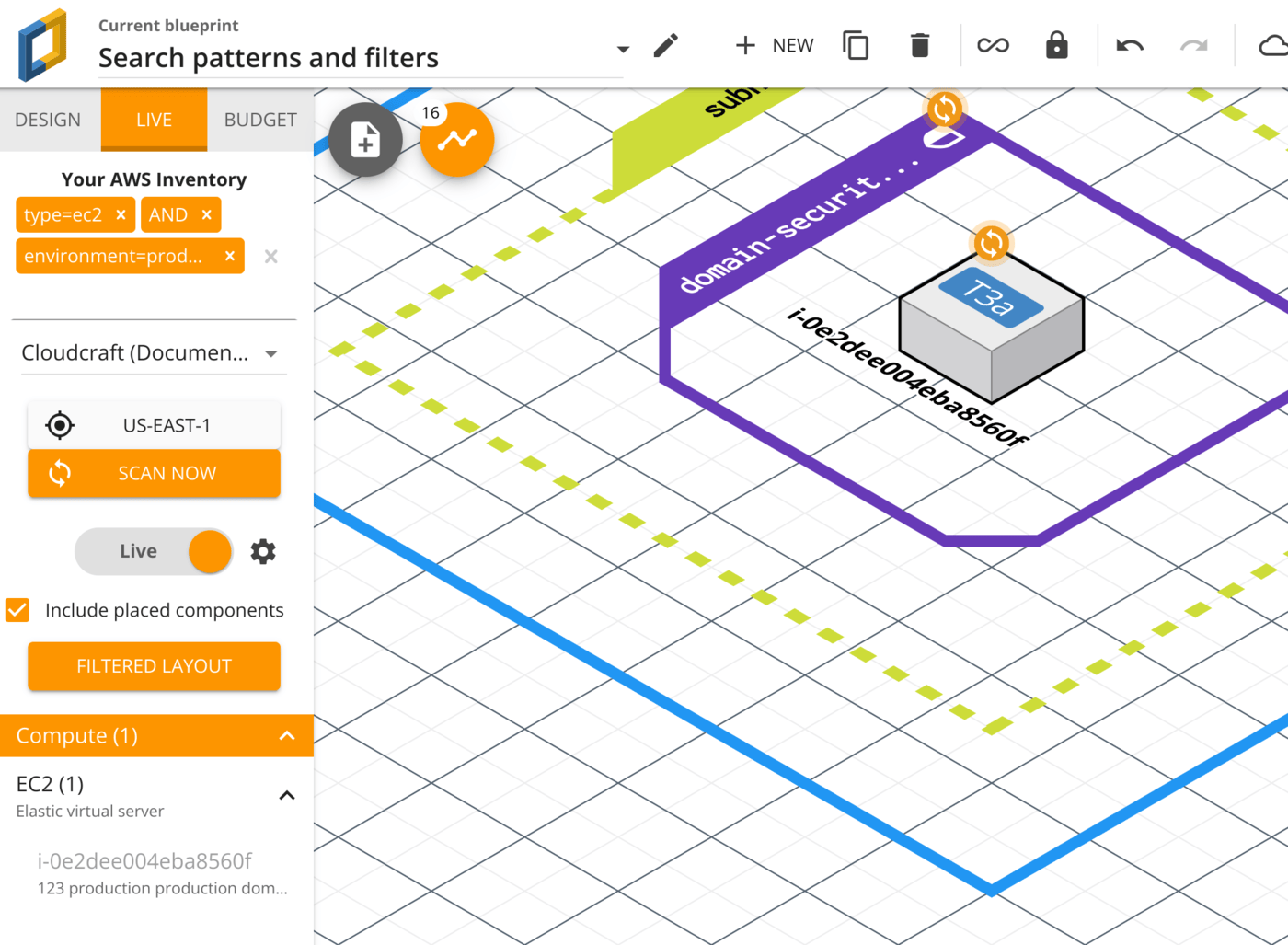
Task: Select the domain-securit... security group label
Action: pos(798,226)
